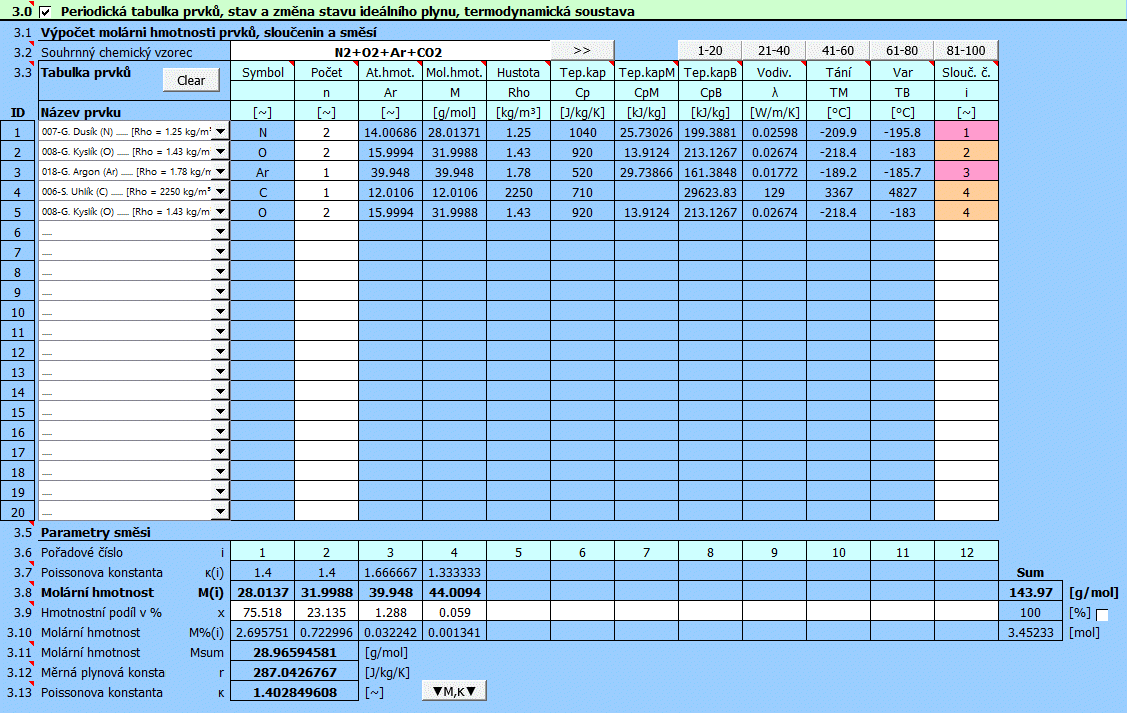Click the Počet count cell for Argon
The height and width of the screenshot is (713, 1127).
tap(326, 171)
